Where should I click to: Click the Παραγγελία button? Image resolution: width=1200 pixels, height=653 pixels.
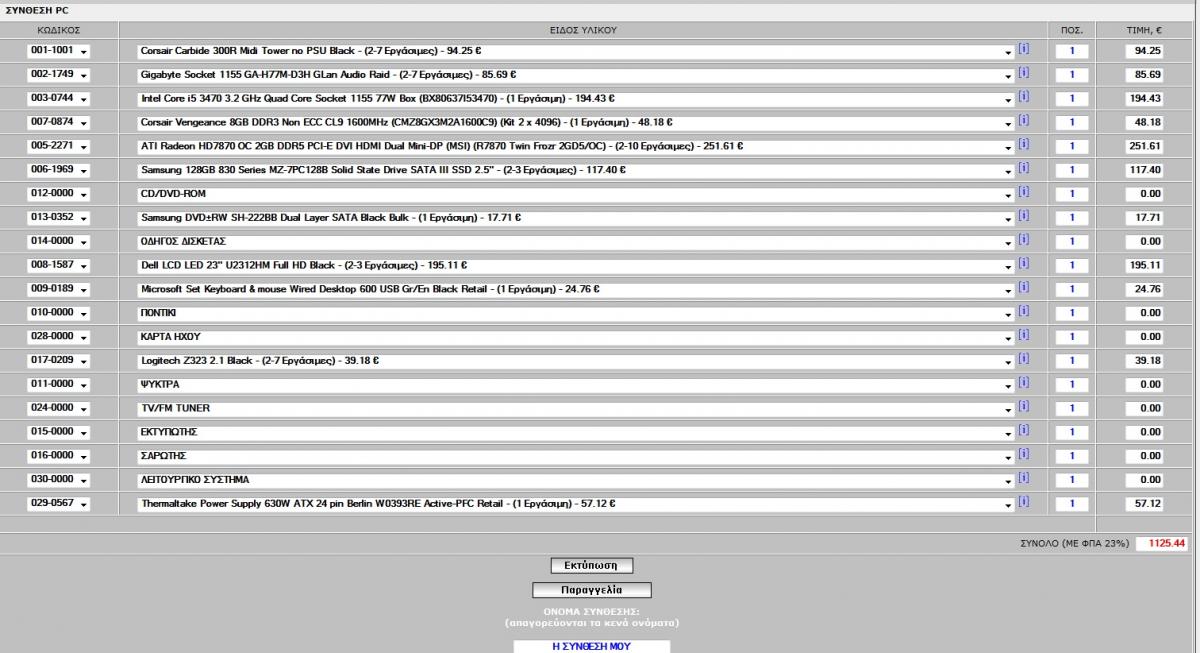[591, 590]
